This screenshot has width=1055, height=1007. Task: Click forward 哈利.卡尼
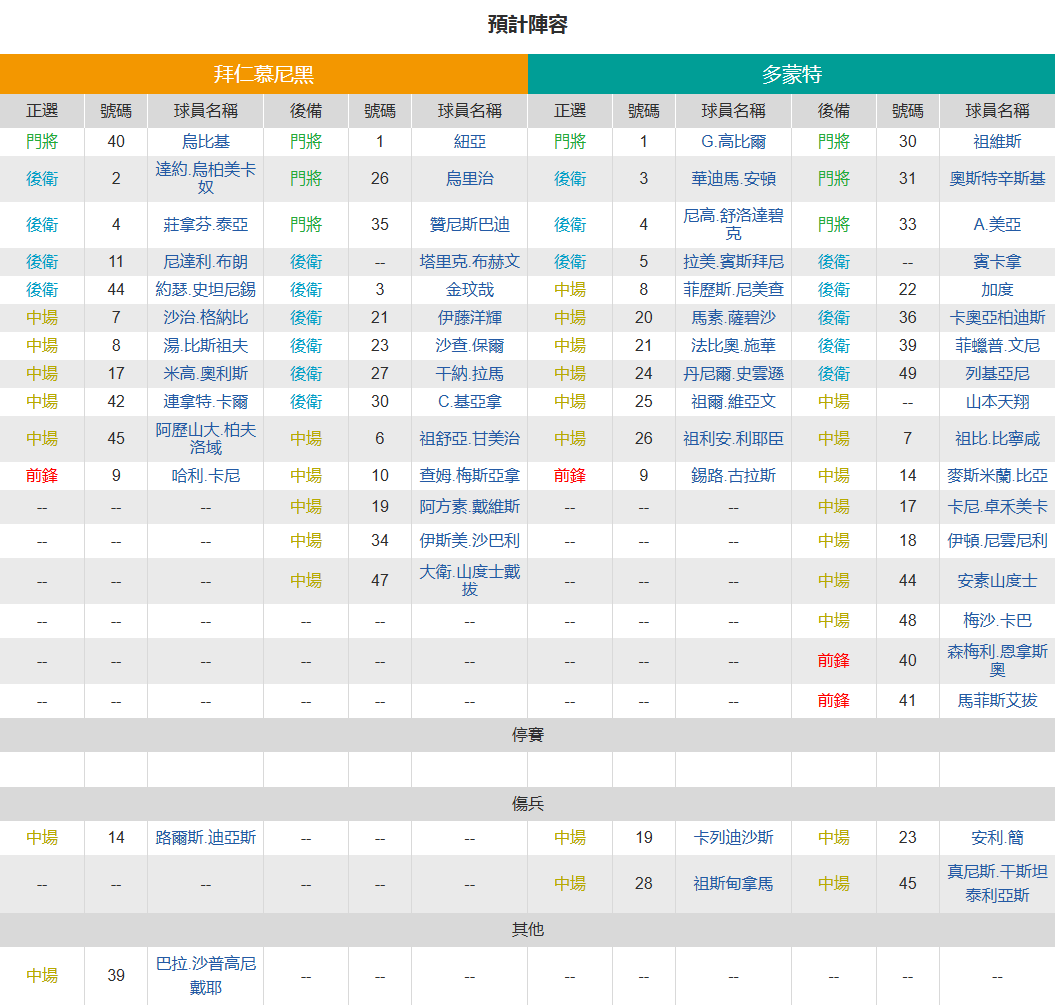coord(206,476)
